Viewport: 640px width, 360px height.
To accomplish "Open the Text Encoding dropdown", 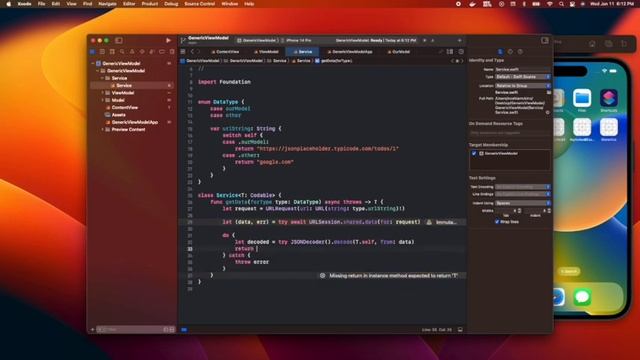I will [522, 187].
